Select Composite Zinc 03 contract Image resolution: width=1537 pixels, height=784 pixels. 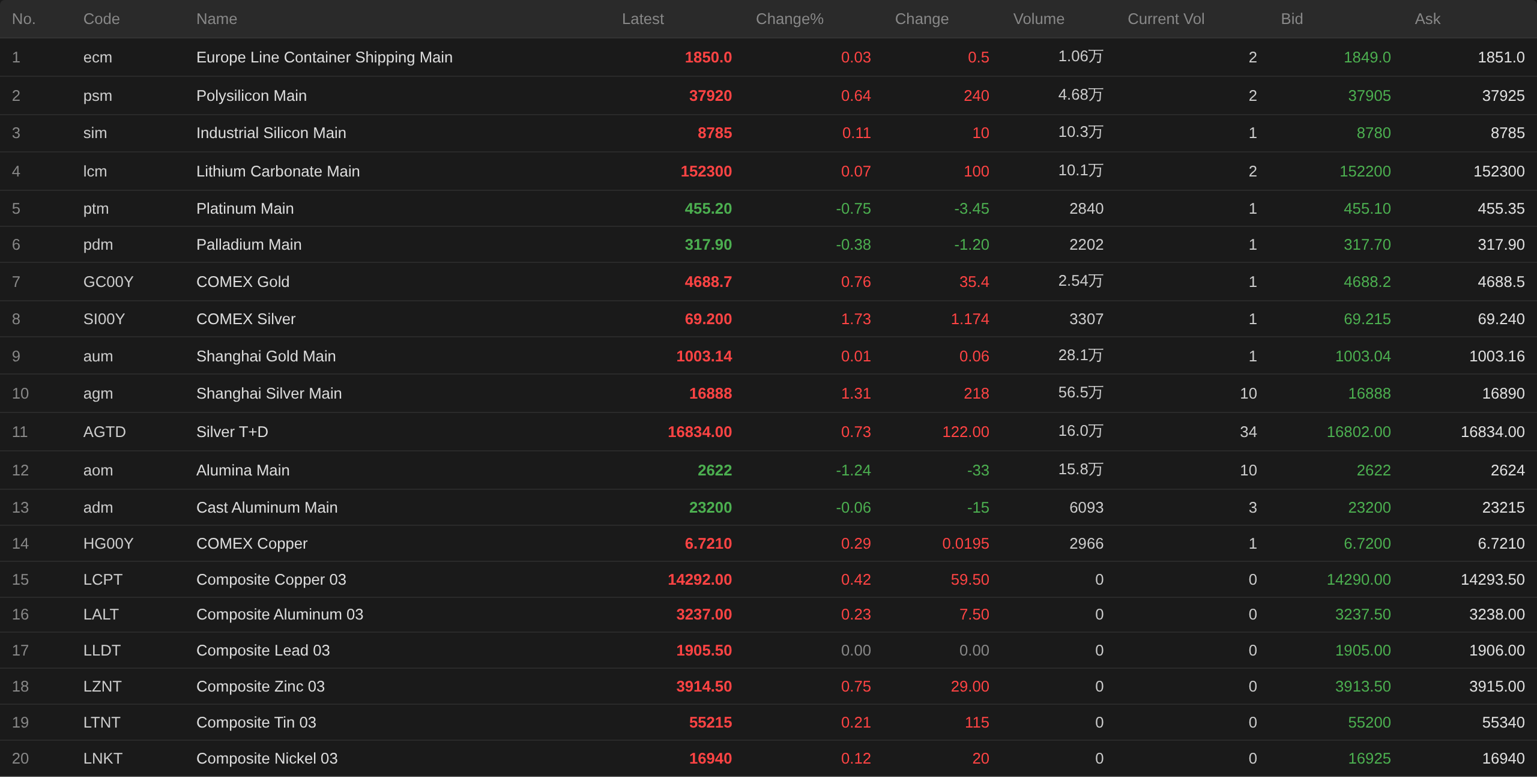click(x=261, y=687)
